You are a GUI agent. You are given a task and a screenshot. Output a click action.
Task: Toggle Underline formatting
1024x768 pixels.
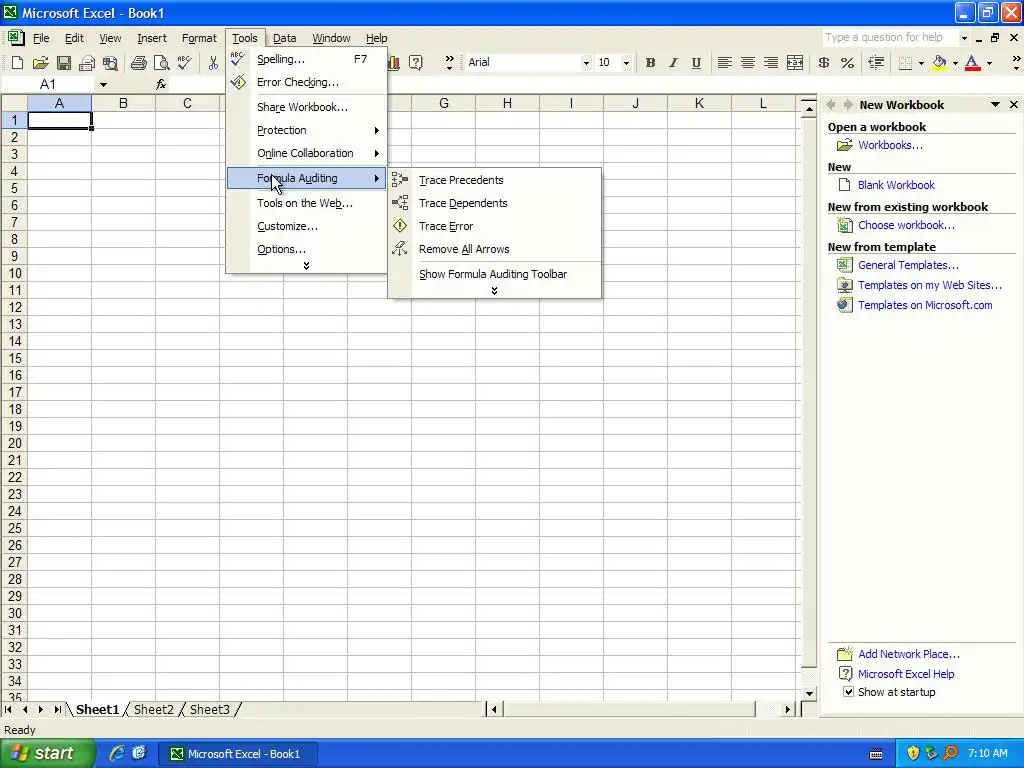(x=696, y=63)
